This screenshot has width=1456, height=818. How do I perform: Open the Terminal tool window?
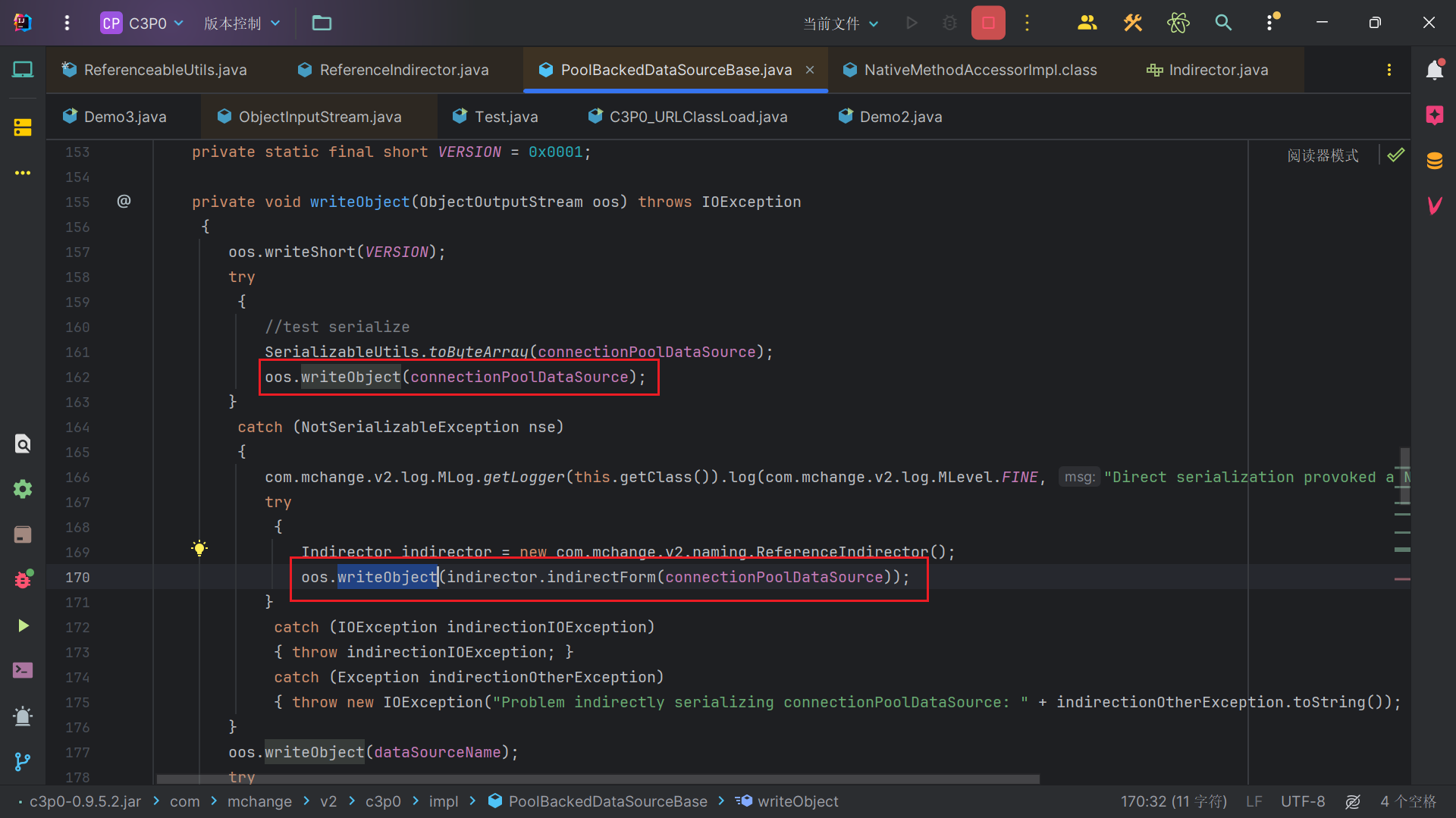[23, 670]
